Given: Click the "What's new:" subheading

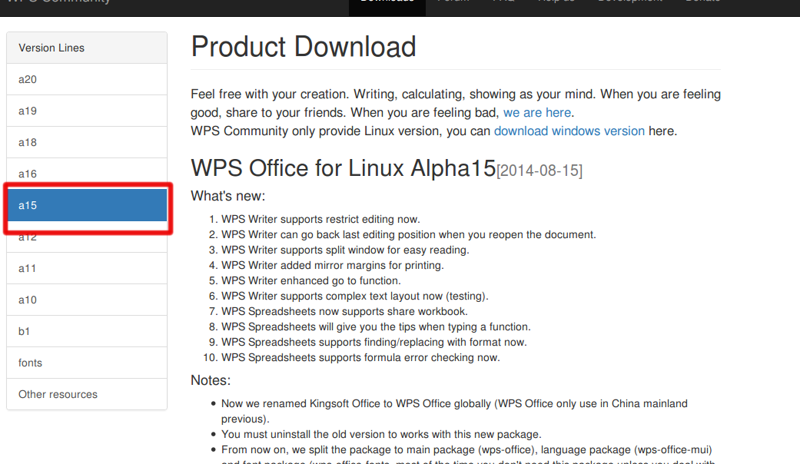Looking at the screenshot, I should click(228, 196).
